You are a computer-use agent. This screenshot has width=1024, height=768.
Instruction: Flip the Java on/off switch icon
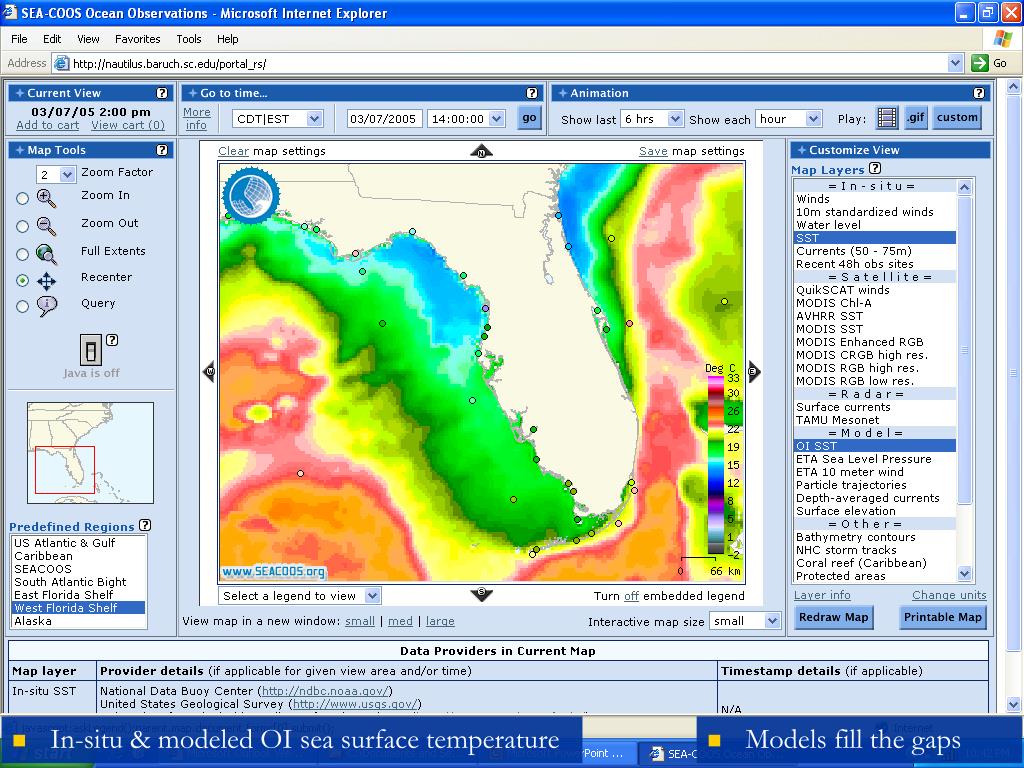tap(91, 350)
